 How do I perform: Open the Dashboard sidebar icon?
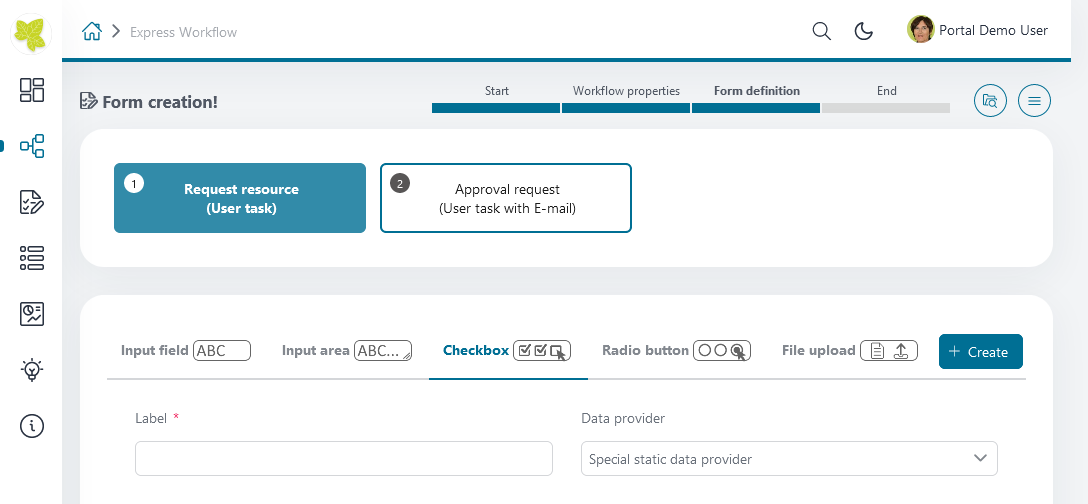coord(32,90)
